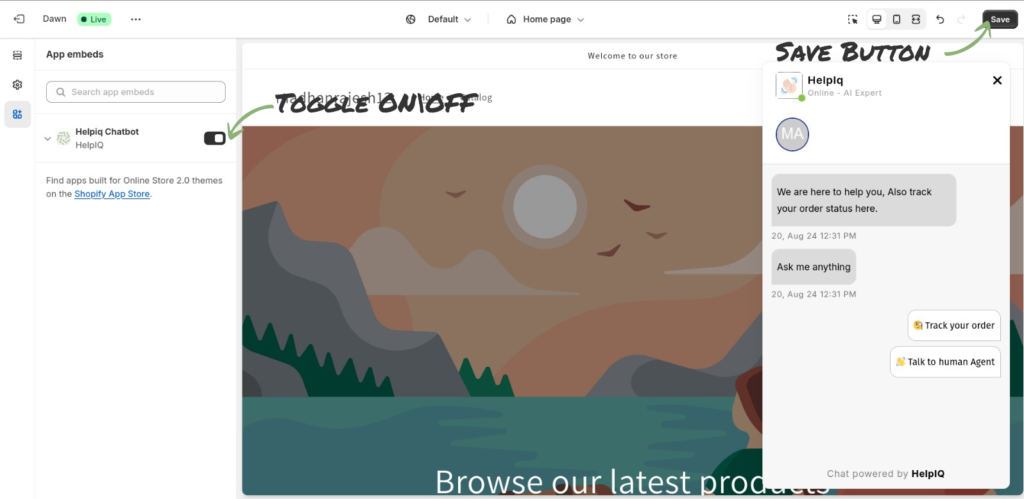Click the undo arrow
This screenshot has height=499, width=1024.
pyautogui.click(x=940, y=20)
